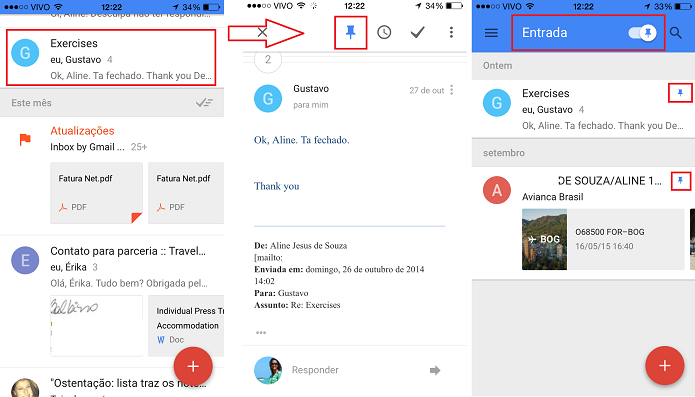The height and width of the screenshot is (397, 695).
Task: Tap the Entrada title
Action: click(x=544, y=33)
